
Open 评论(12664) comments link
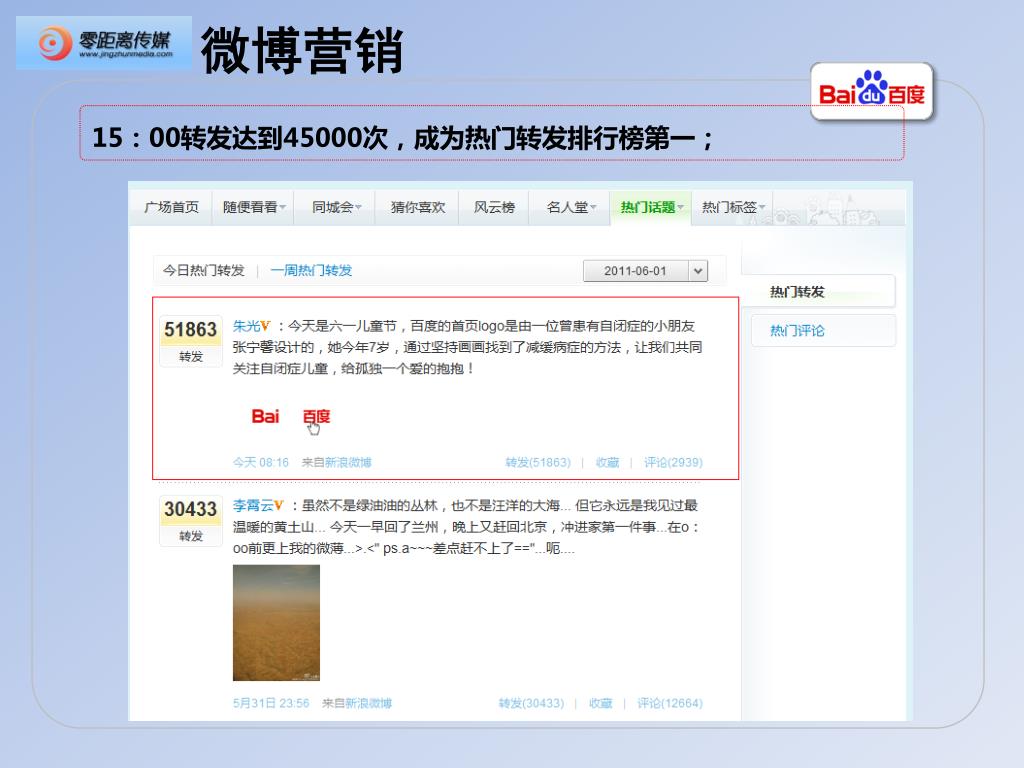[x=670, y=703]
